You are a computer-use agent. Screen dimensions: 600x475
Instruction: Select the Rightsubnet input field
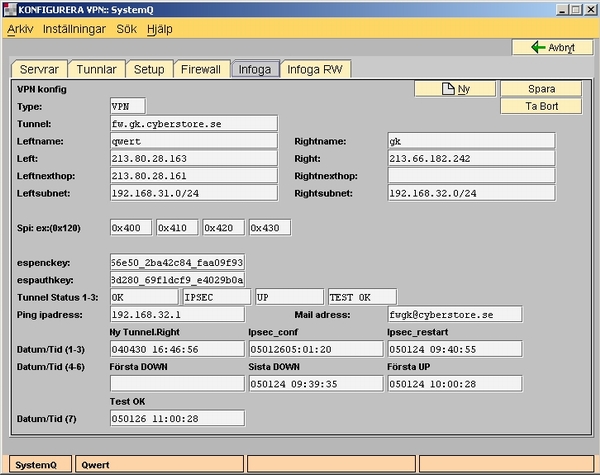point(470,193)
